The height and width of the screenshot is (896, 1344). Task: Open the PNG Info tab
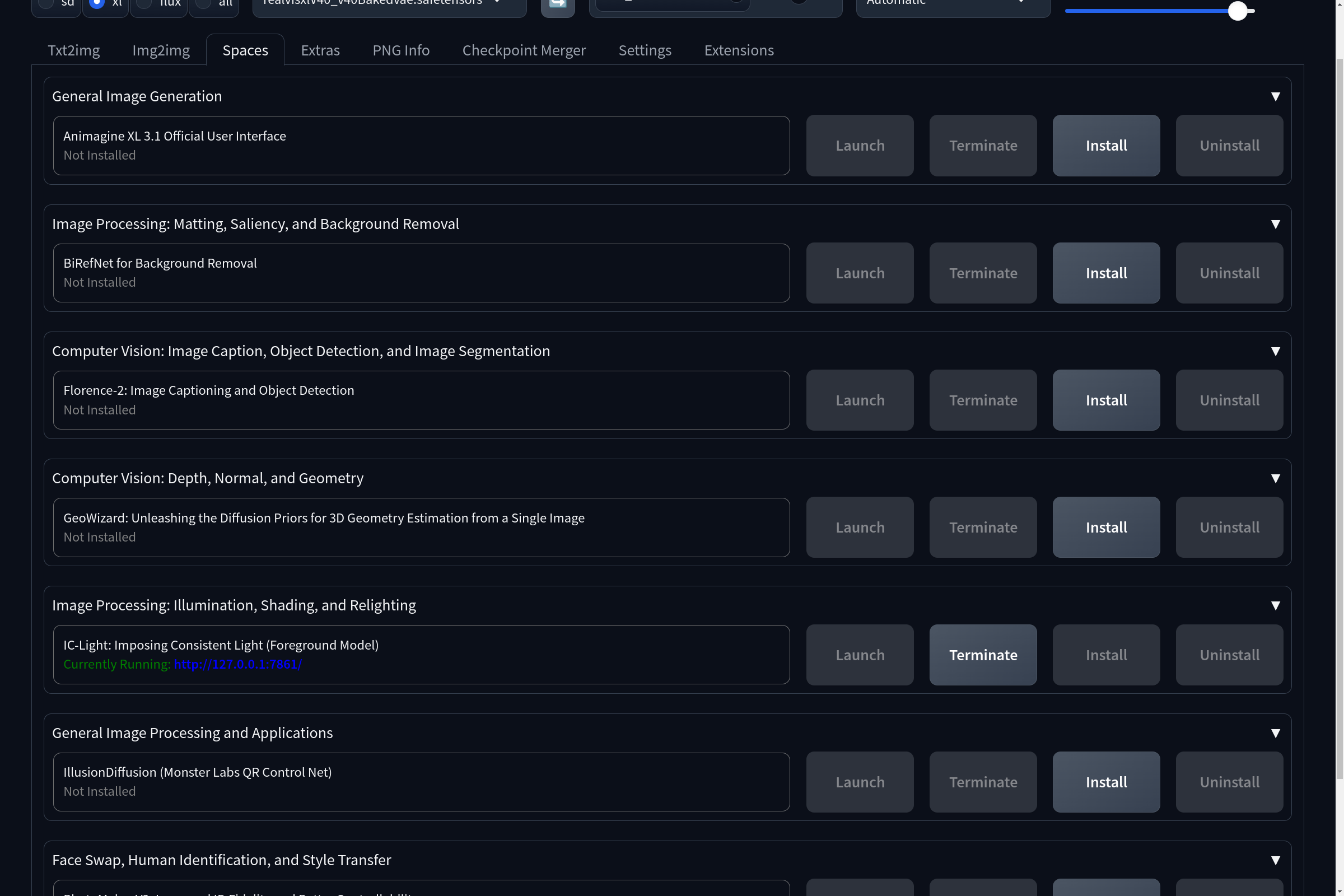pyautogui.click(x=400, y=50)
